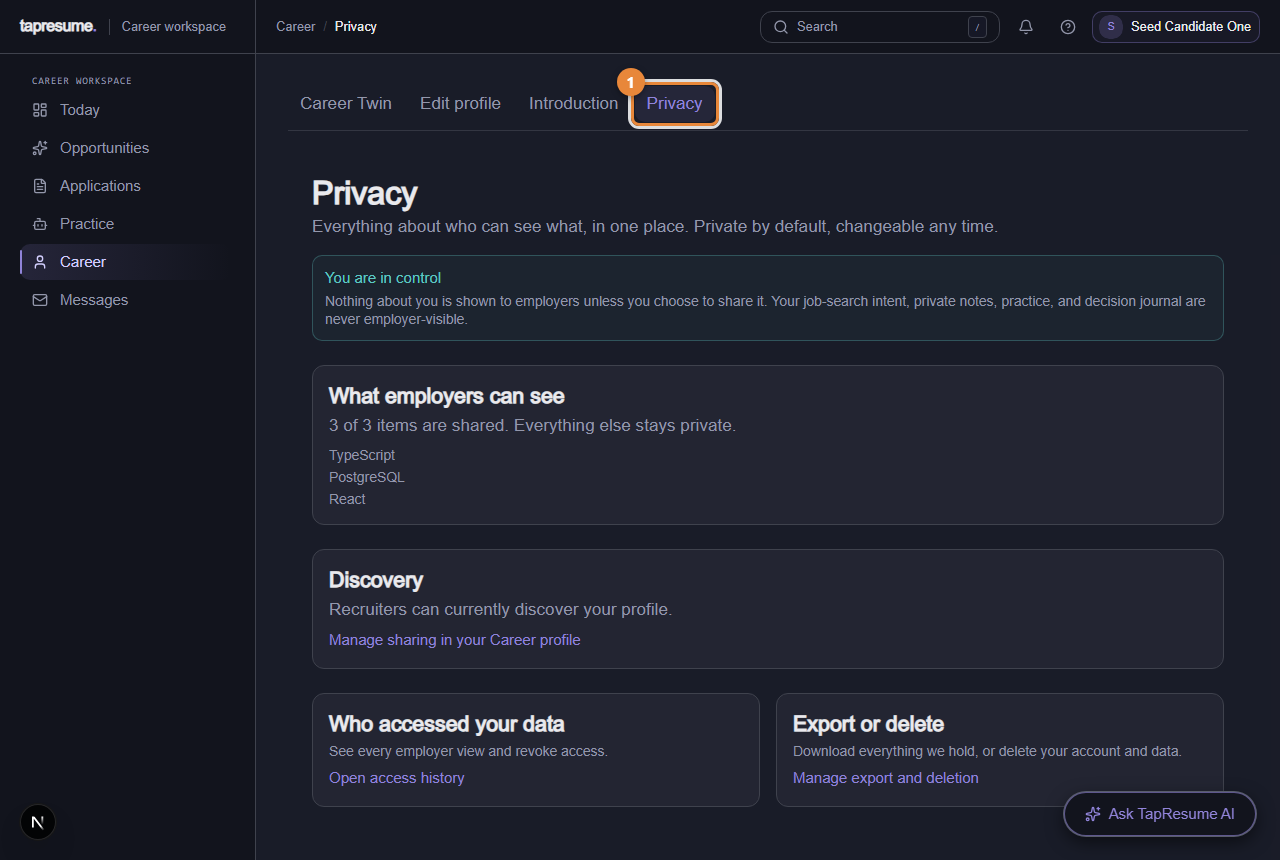Screen dimensions: 1280x860
Task: Select Career in the sidebar
Action: pos(128,262)
